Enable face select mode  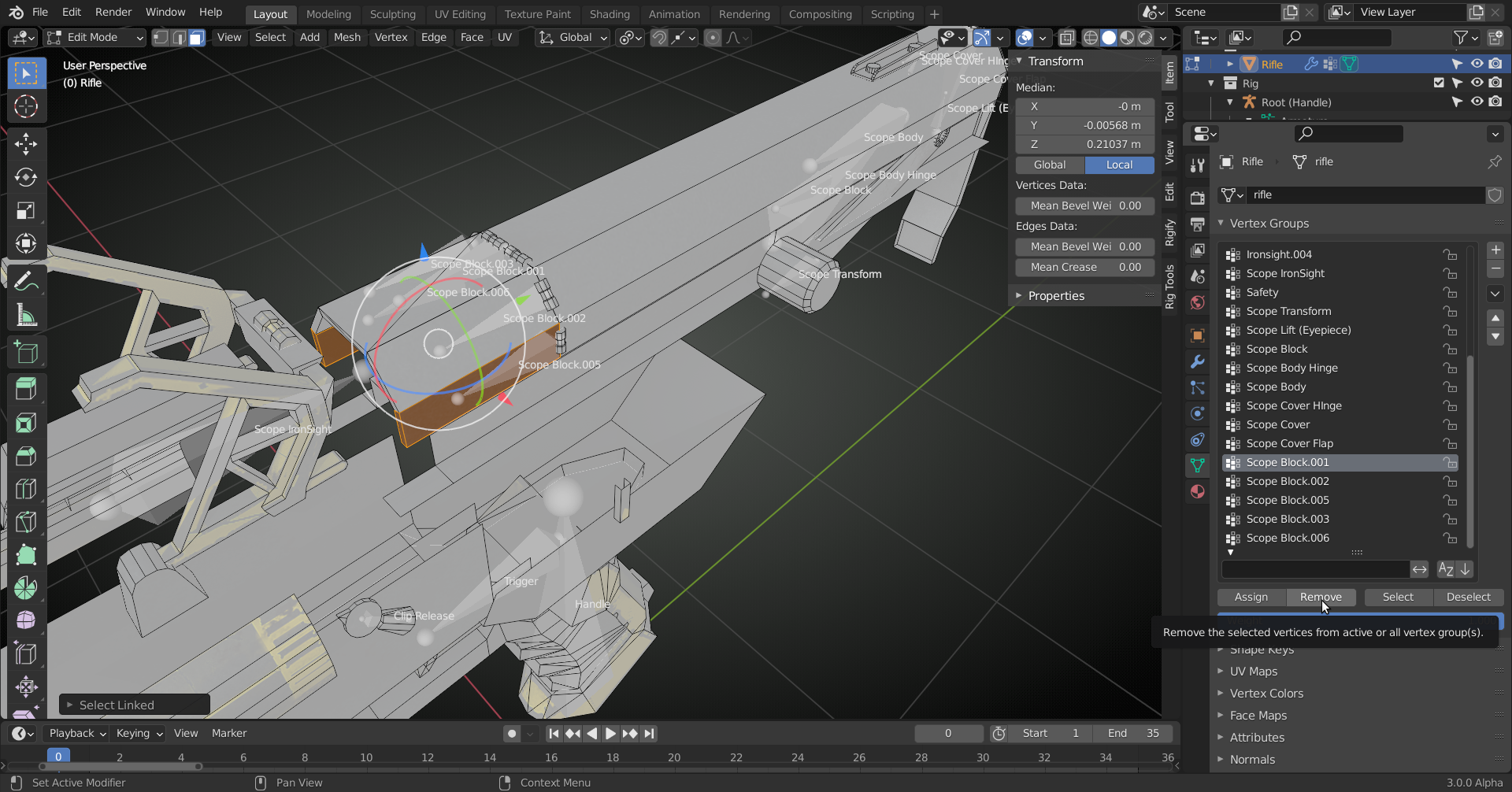click(197, 38)
